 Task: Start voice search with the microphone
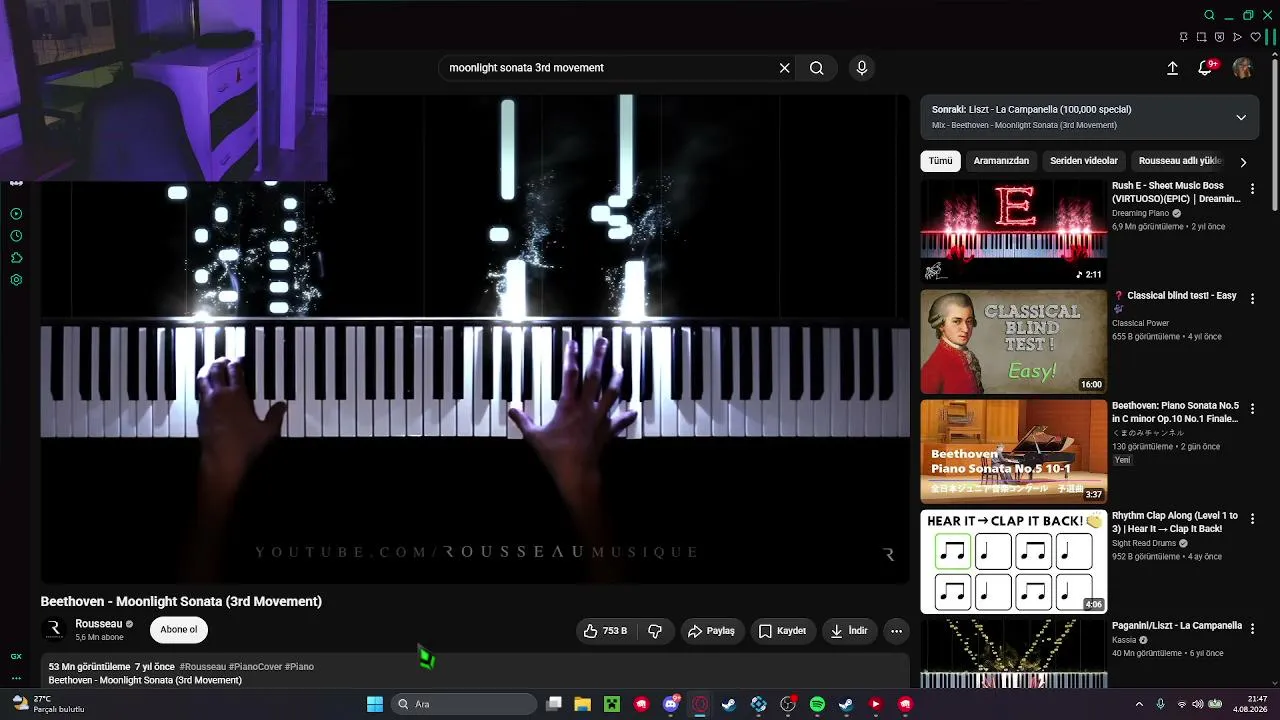point(862,68)
